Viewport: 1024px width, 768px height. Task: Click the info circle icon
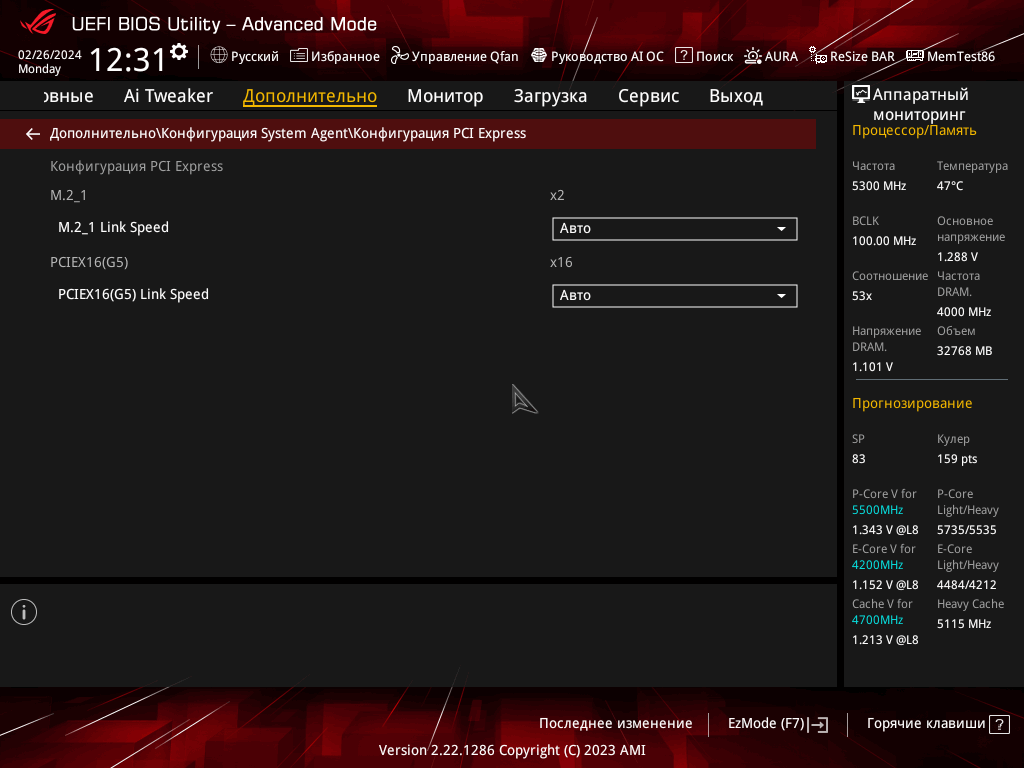[x=24, y=612]
